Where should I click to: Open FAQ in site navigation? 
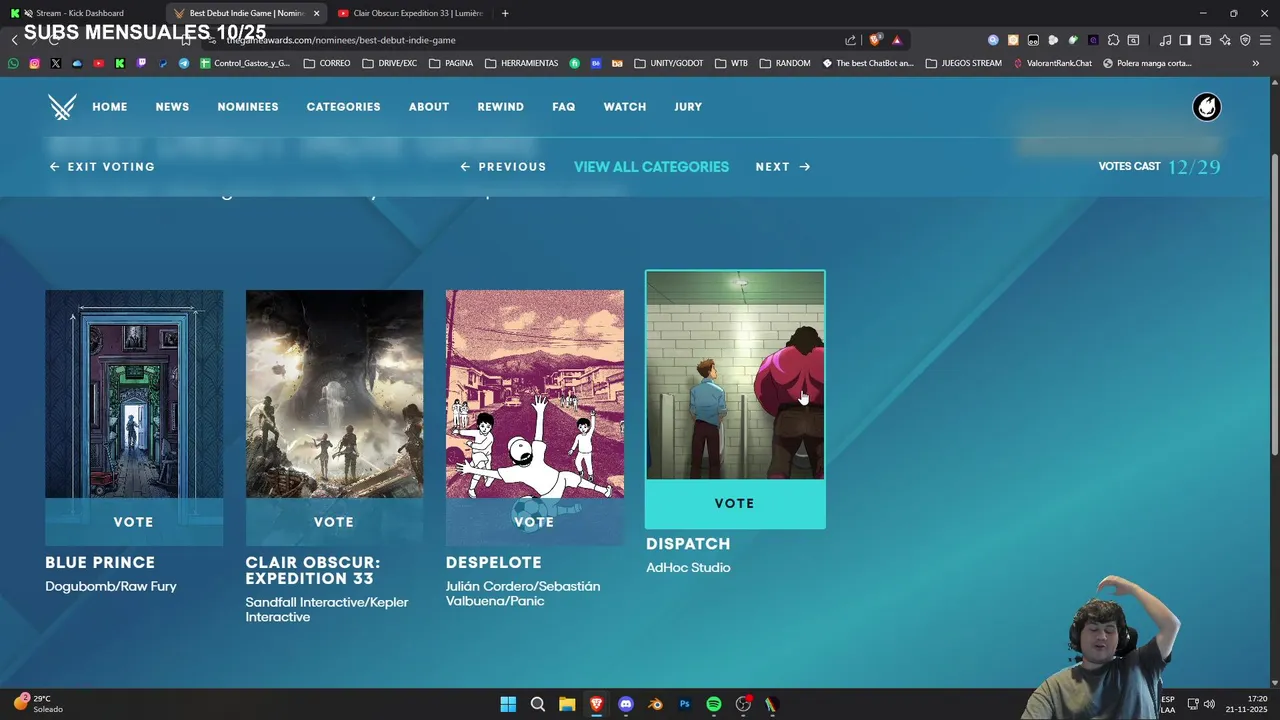(564, 107)
